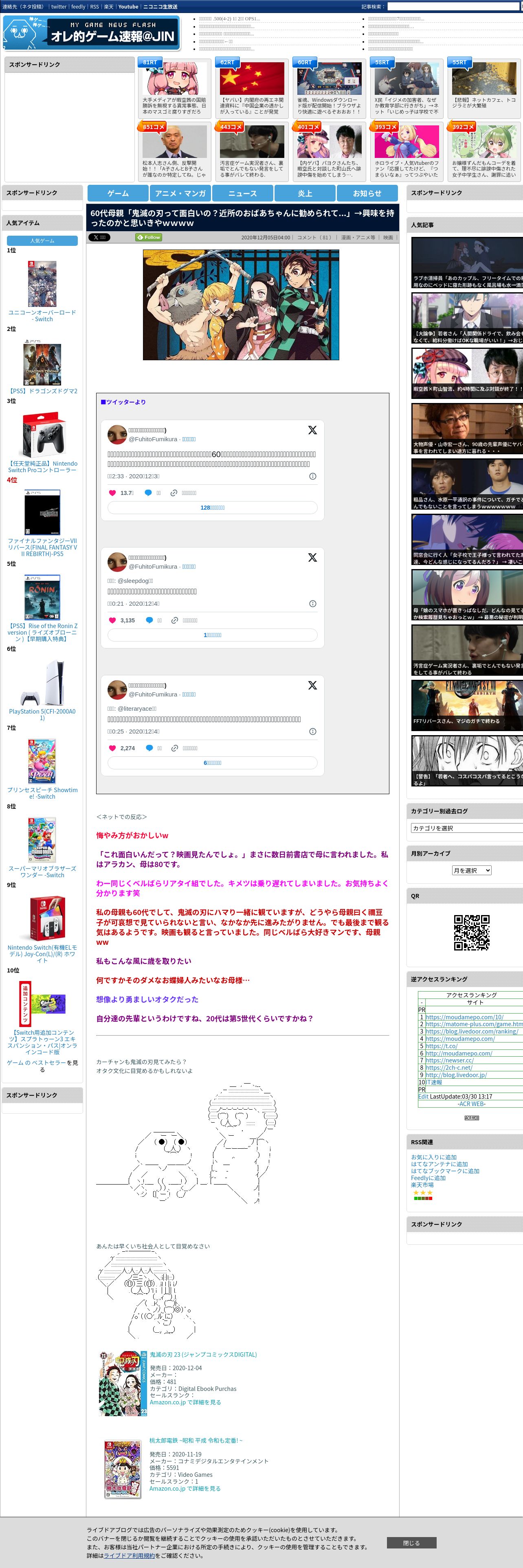The height and width of the screenshot is (1568, 523).
Task: Click the twitter link in top bar
Action: pos(58,7)
